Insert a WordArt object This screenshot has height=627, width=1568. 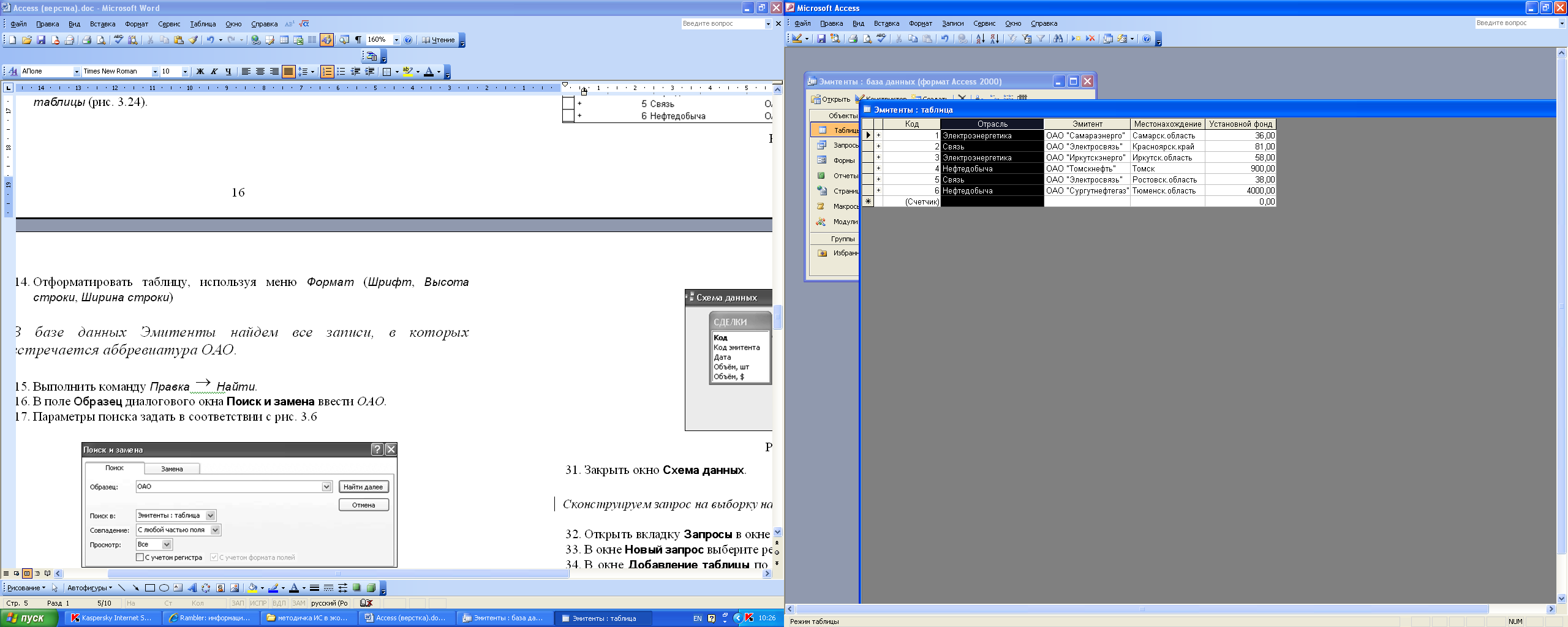(x=192, y=588)
